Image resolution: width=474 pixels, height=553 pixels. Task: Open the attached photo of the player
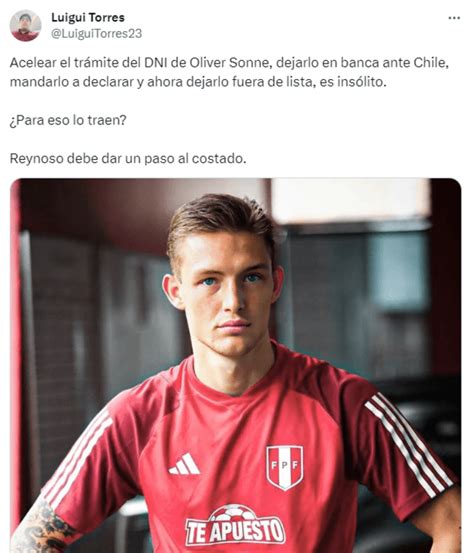click(x=236, y=365)
